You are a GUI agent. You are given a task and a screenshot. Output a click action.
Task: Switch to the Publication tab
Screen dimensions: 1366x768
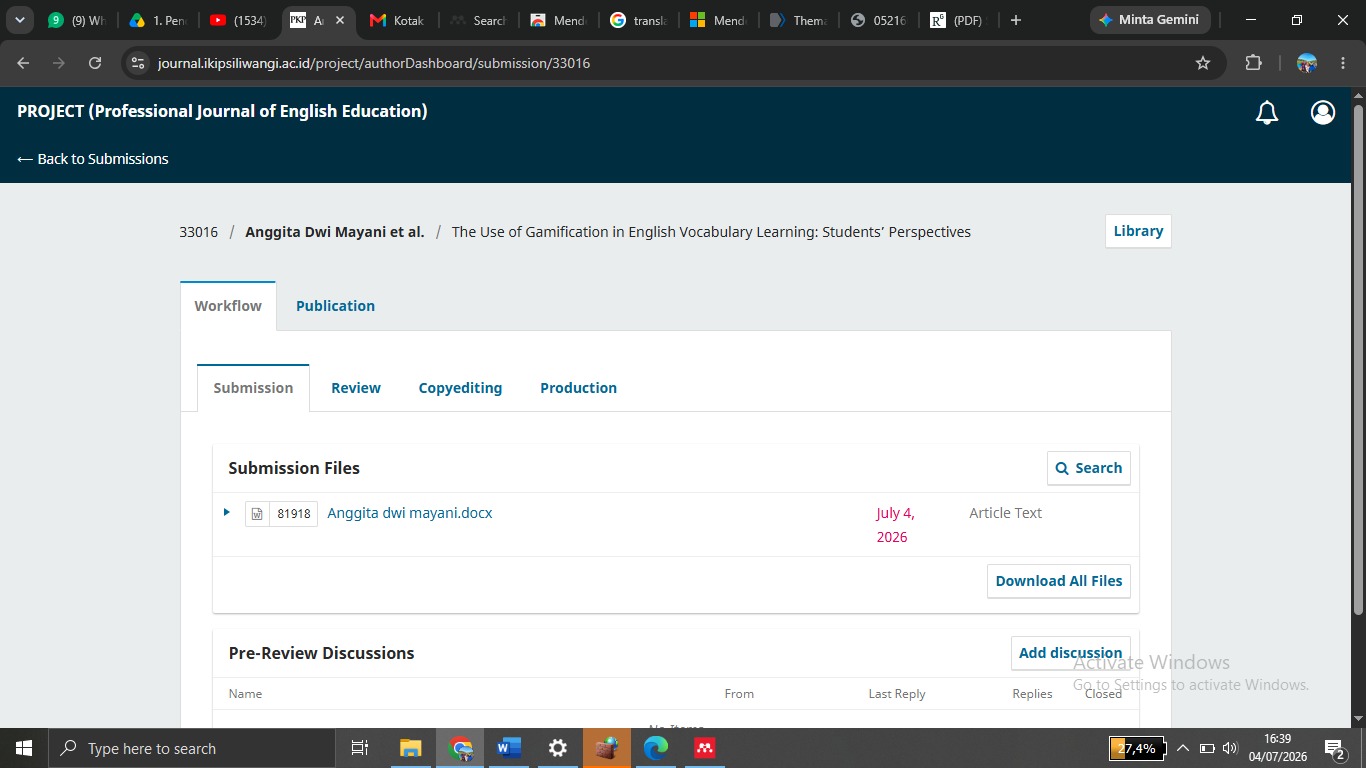point(335,306)
